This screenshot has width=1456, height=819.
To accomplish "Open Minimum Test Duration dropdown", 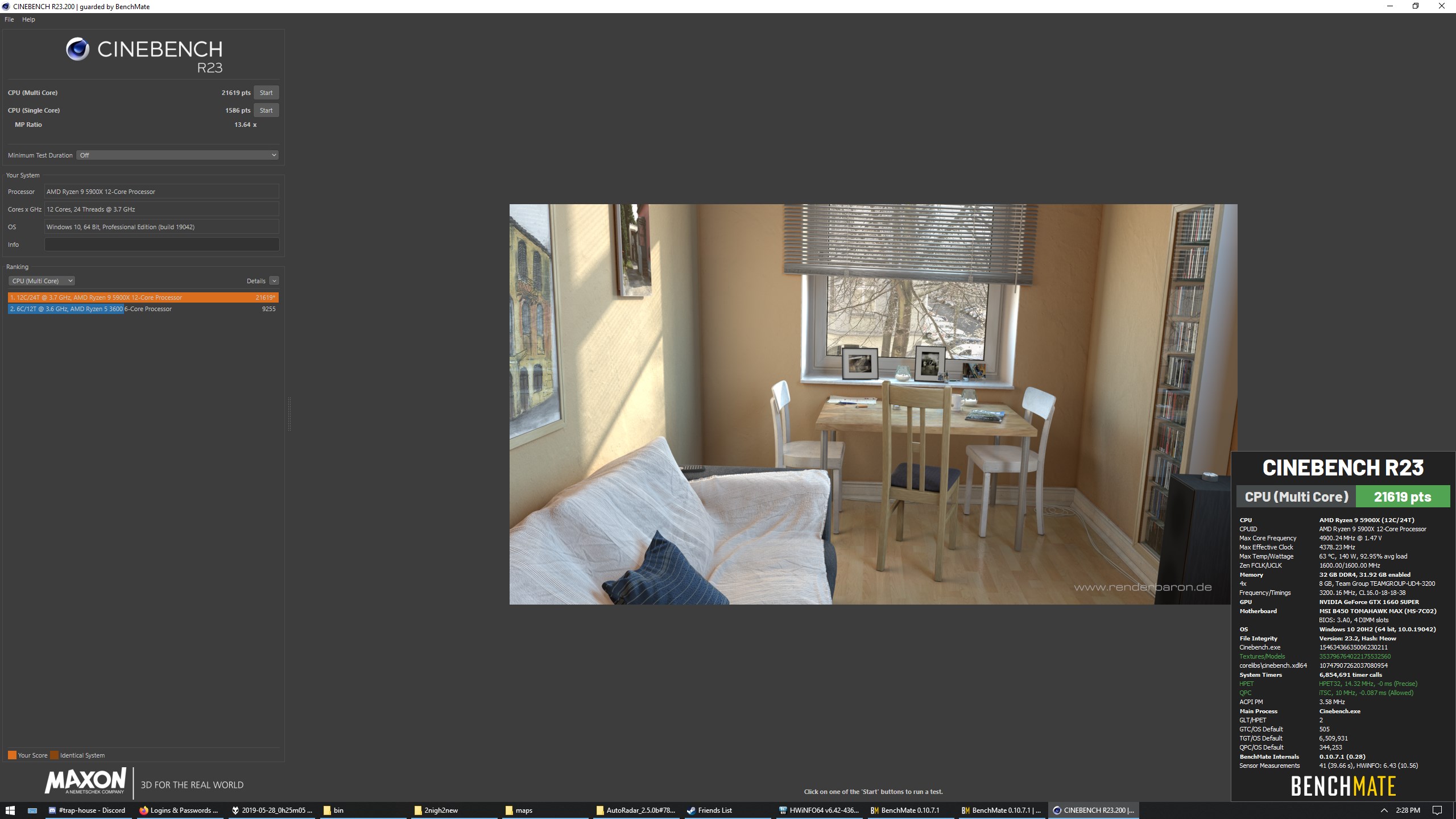I will pyautogui.click(x=177, y=155).
